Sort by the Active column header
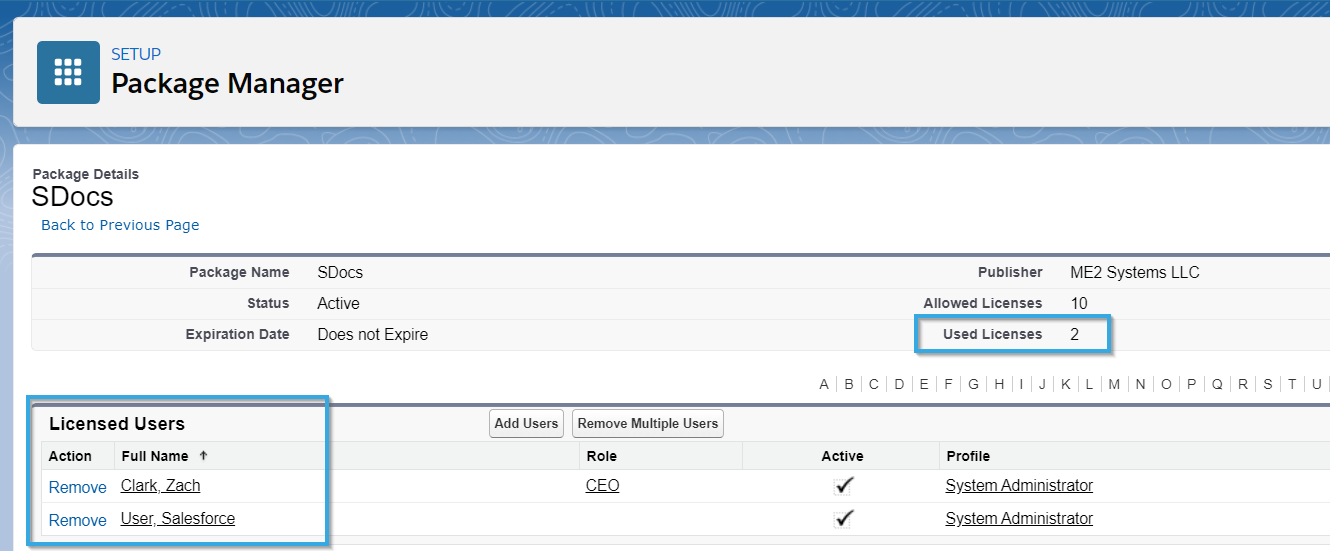The height and width of the screenshot is (551, 1330). (x=842, y=456)
